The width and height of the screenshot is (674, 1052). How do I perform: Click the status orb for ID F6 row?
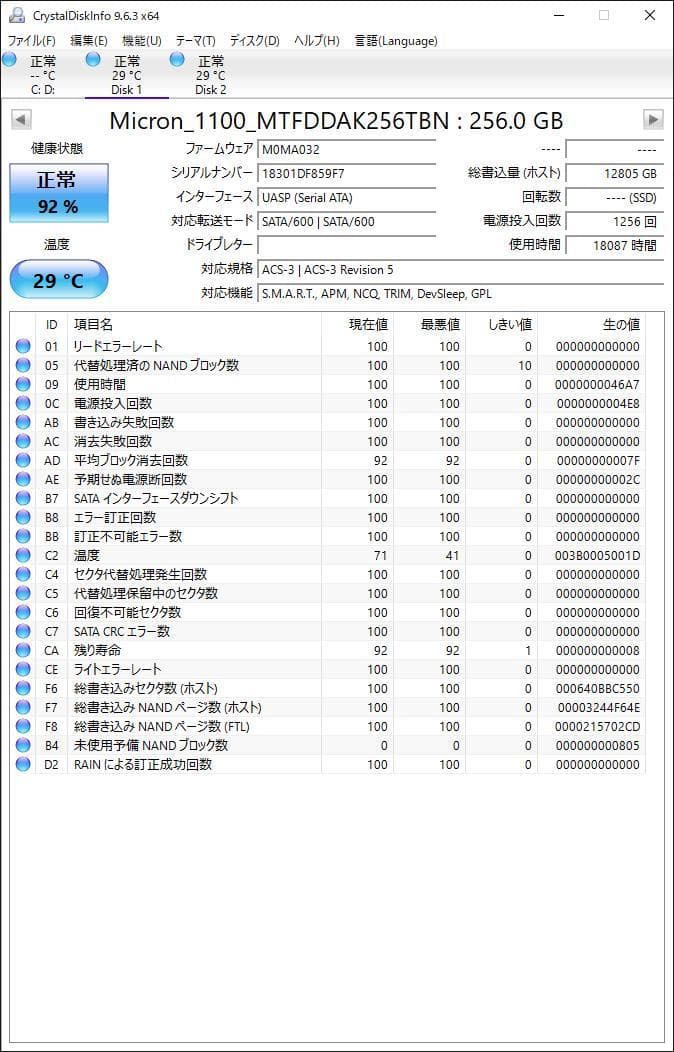pyautogui.click(x=23, y=688)
